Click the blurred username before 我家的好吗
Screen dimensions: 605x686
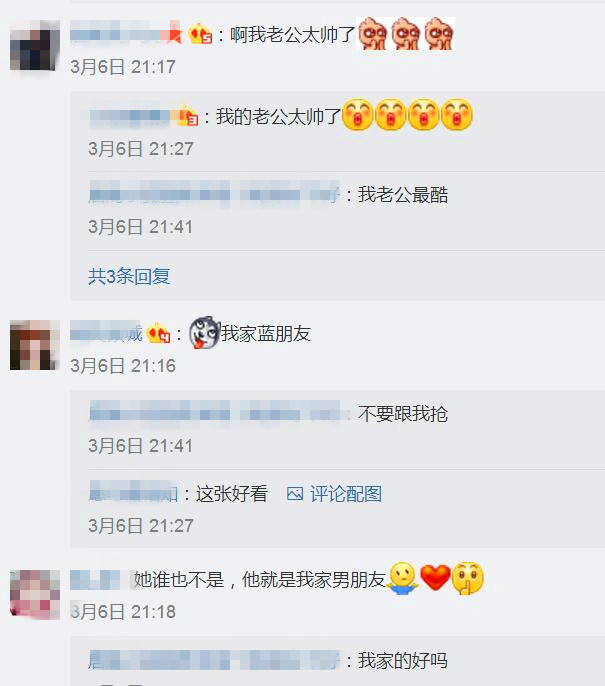point(214,660)
